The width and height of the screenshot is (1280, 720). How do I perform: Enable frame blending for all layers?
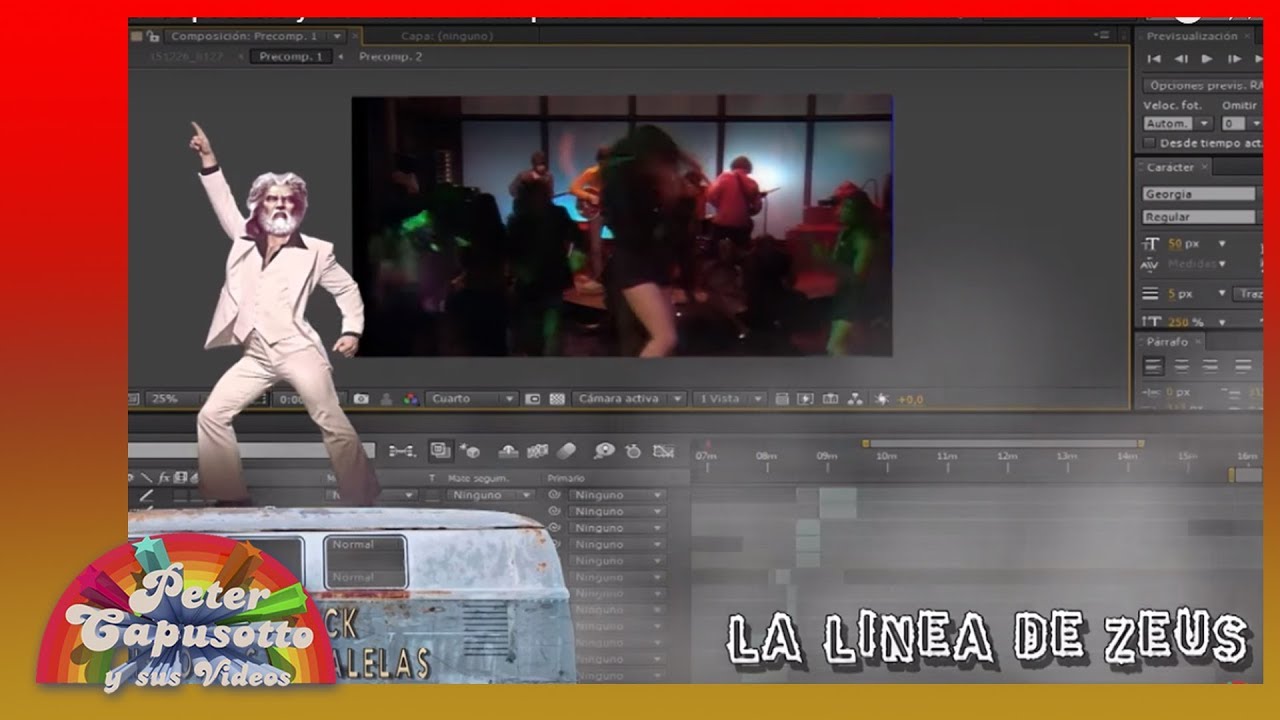pyautogui.click(x=538, y=451)
